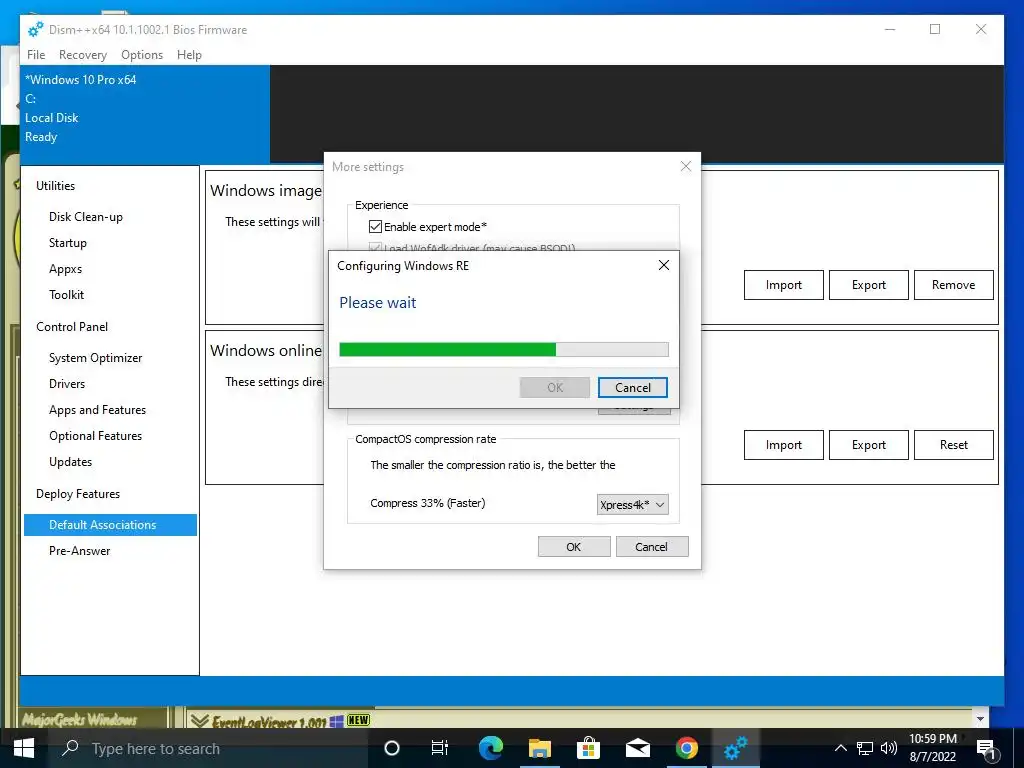Select Appxs in sidebar
The width and height of the screenshot is (1024, 768).
click(65, 269)
